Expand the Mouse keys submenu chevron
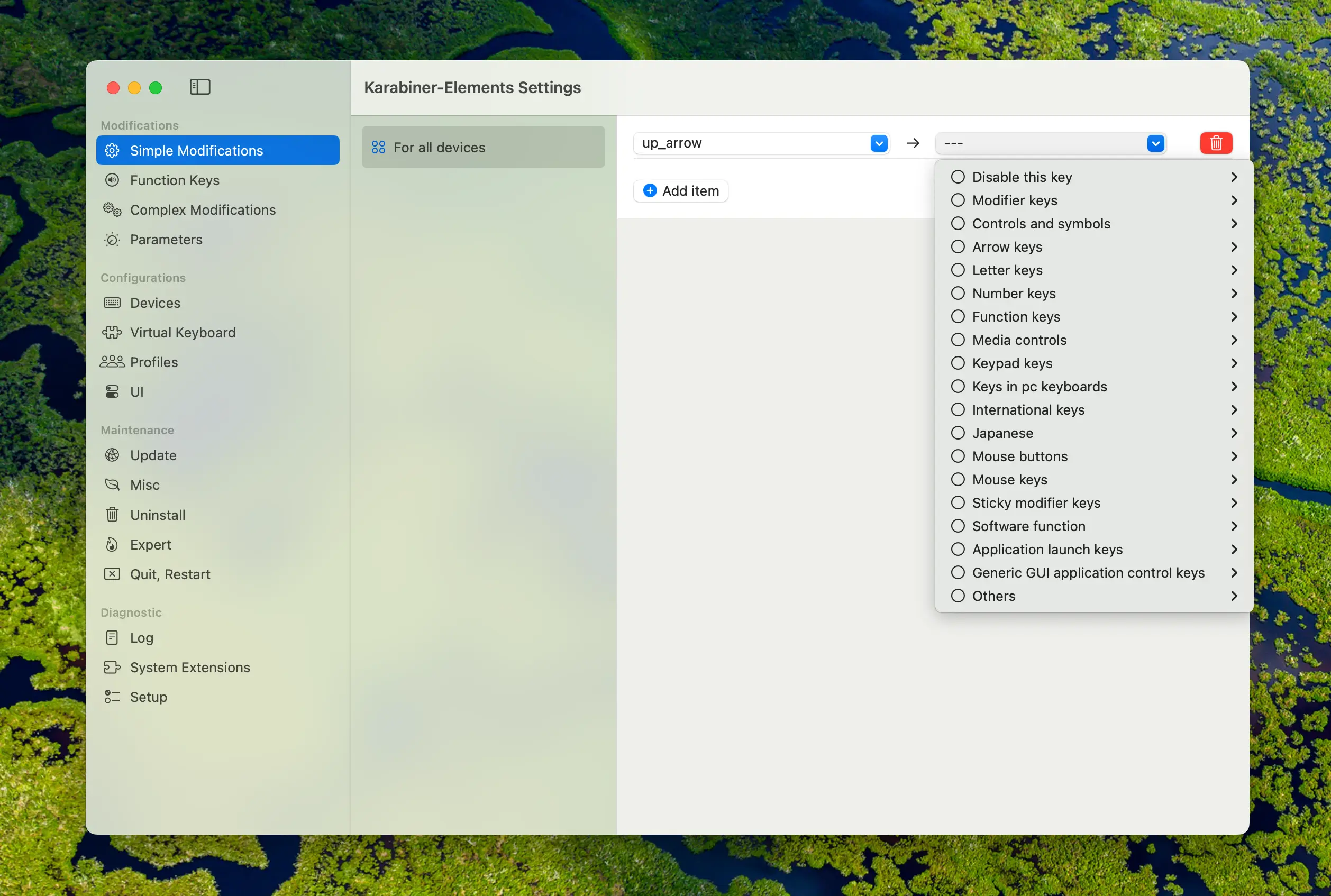Screen dimensions: 1331x896 (x=1234, y=479)
